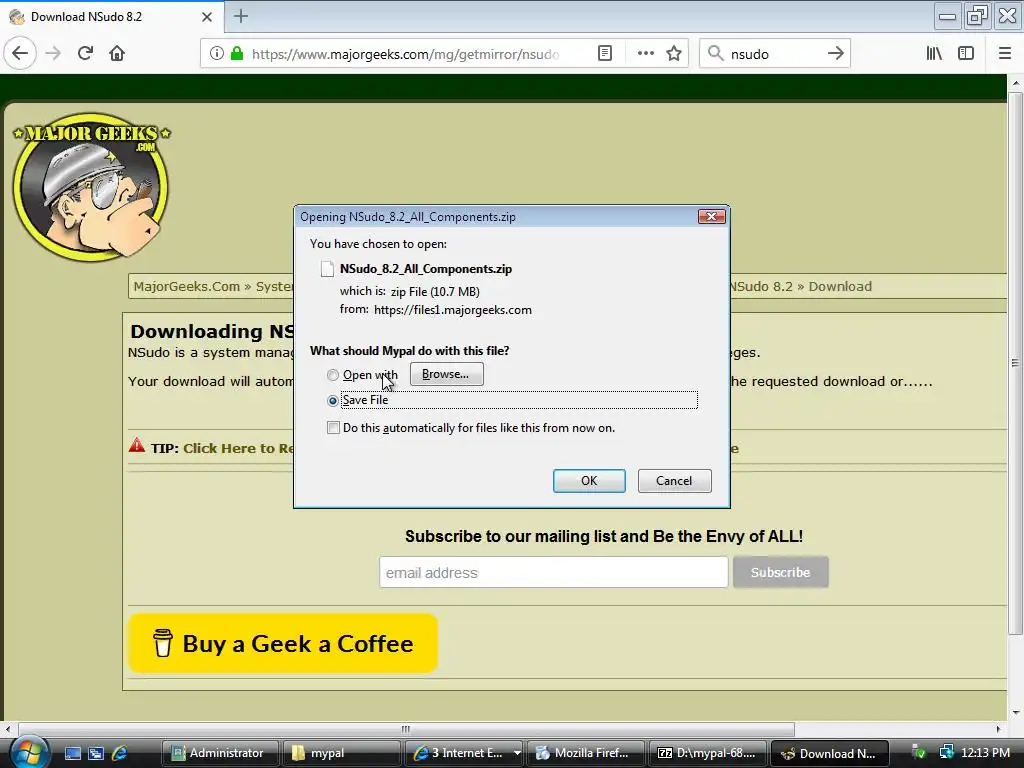The image size is (1024, 768).
Task: Click the network tray icon
Action: point(947,752)
